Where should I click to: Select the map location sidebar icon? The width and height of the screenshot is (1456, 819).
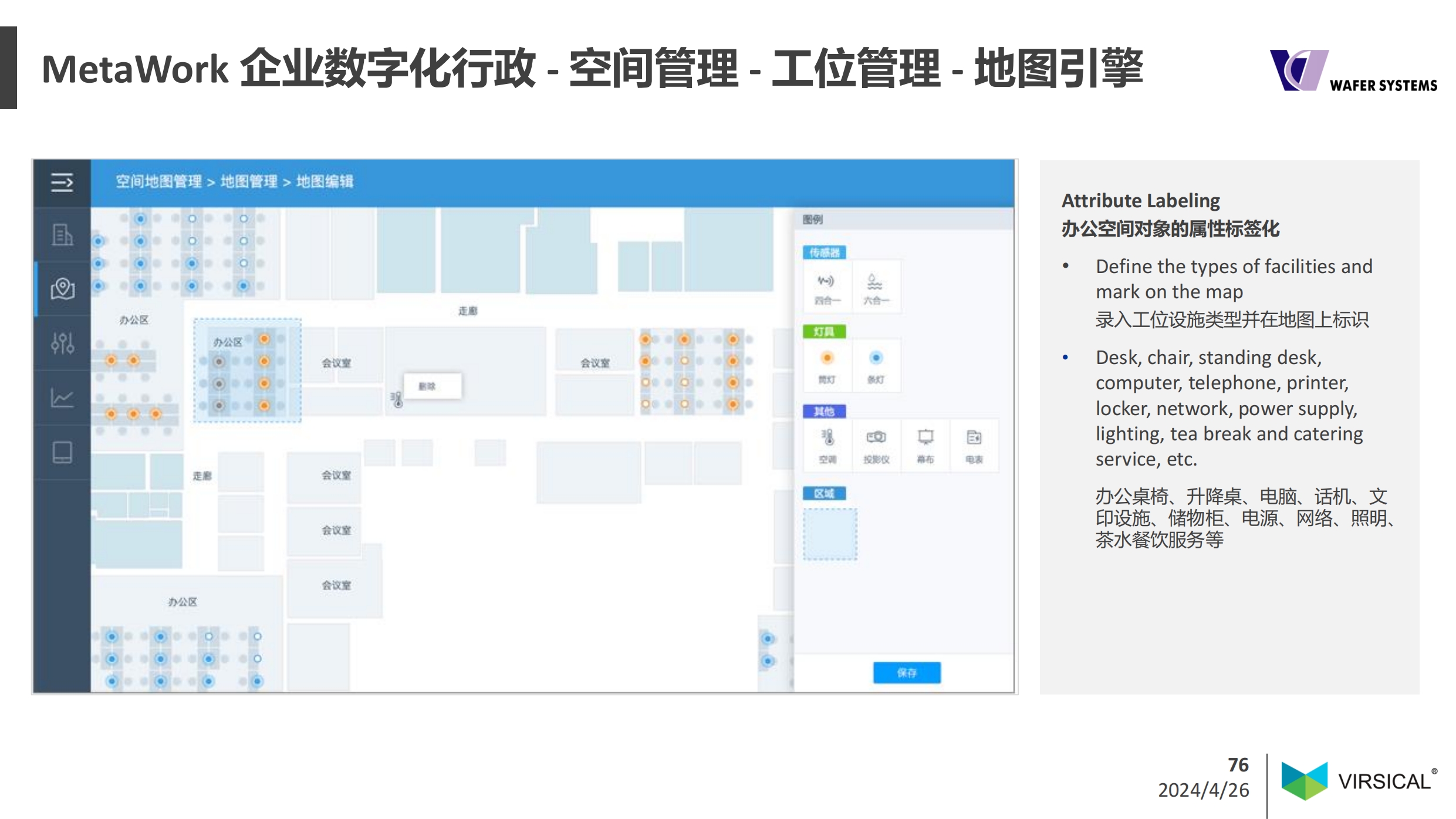[x=62, y=289]
